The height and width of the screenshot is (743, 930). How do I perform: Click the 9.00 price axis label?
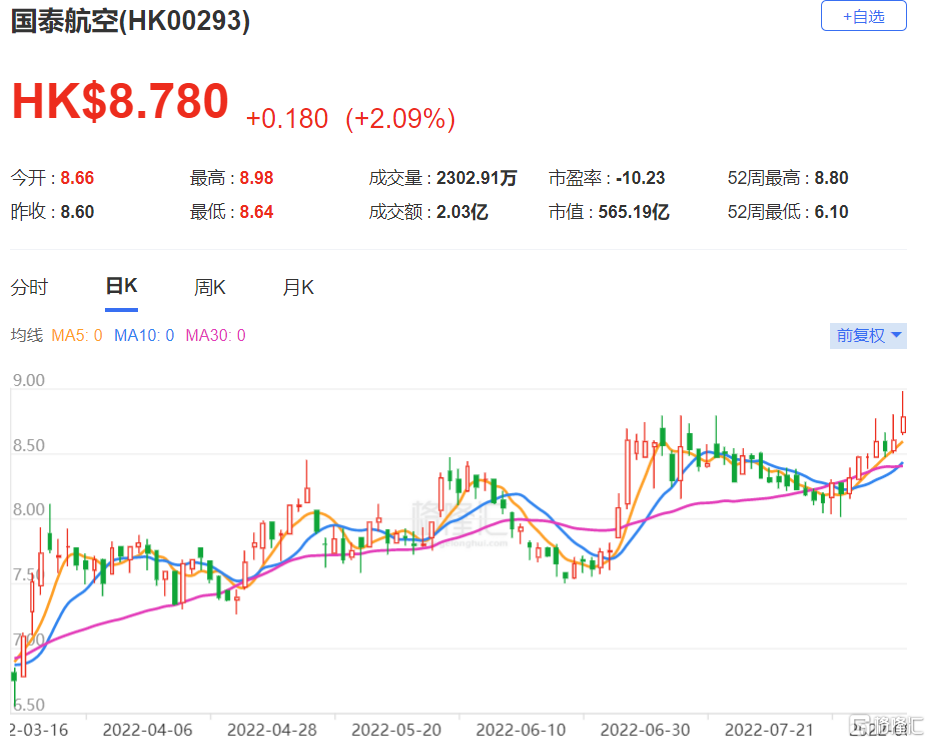tap(30, 381)
